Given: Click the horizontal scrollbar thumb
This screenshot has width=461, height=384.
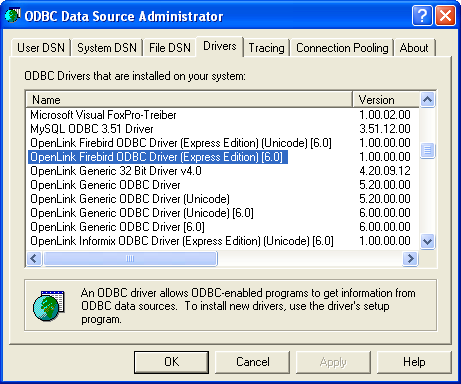Looking at the screenshot, I should pos(130,258).
